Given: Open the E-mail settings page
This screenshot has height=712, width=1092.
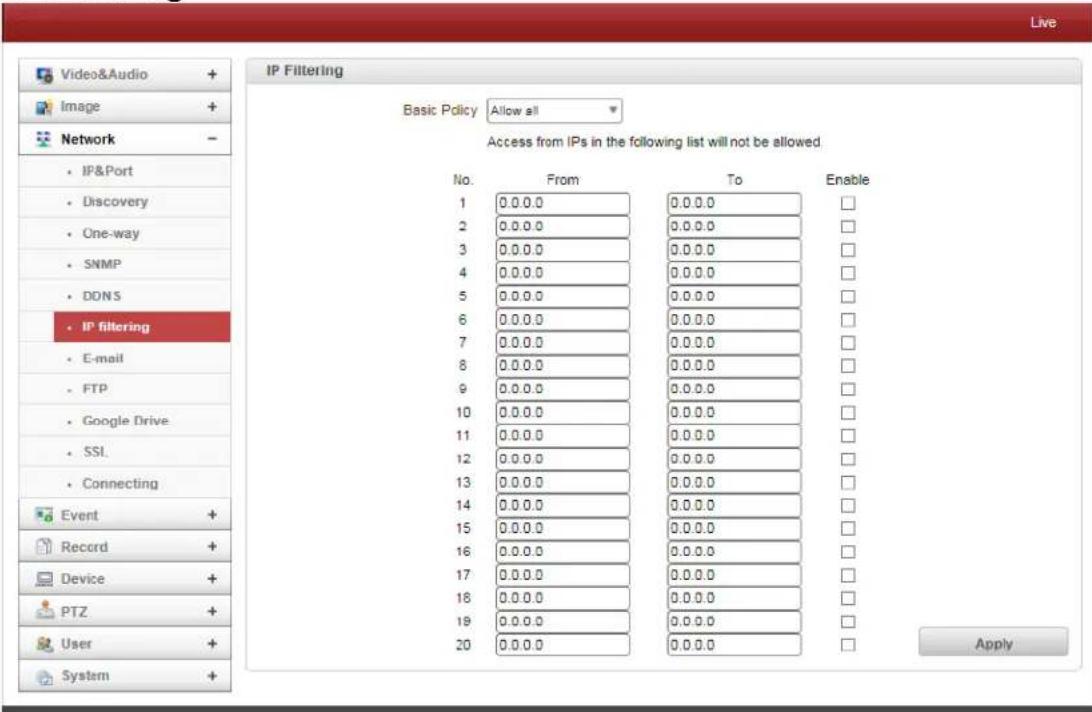Looking at the screenshot, I should 102,358.
